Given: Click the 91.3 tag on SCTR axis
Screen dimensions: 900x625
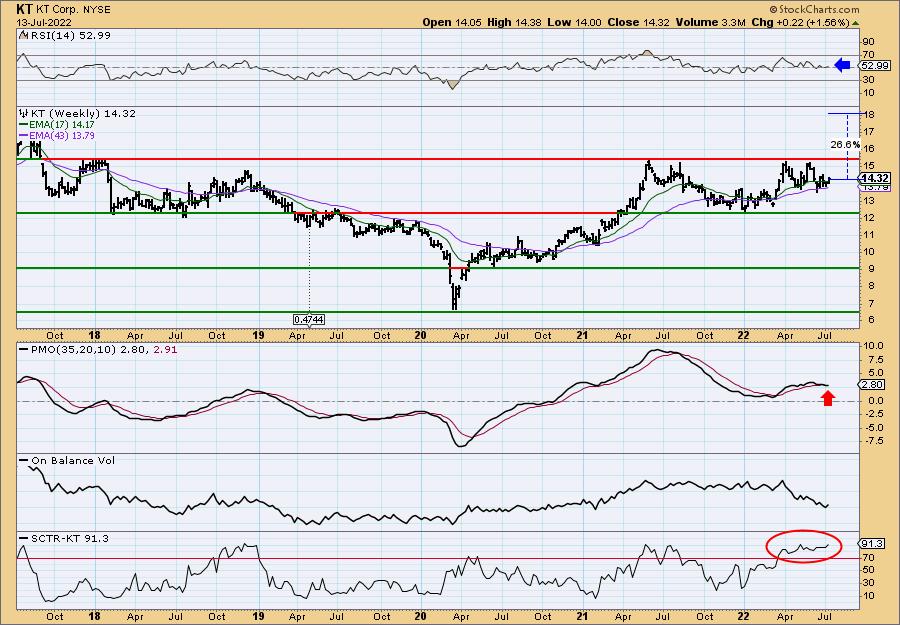Looking at the screenshot, I should click(872, 544).
